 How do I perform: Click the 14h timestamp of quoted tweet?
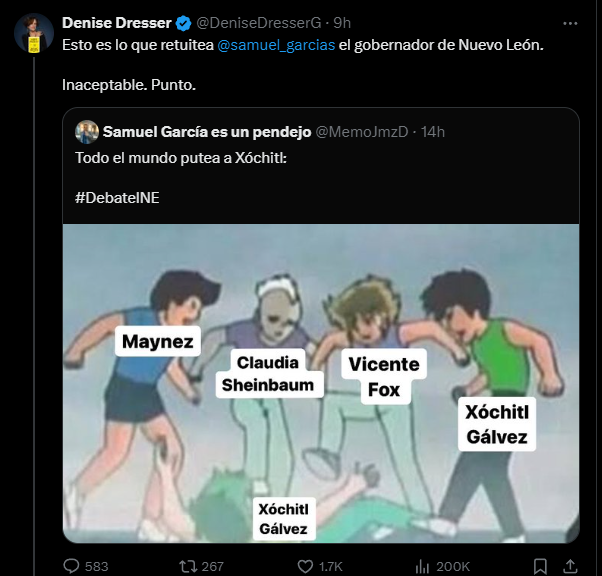click(x=433, y=132)
